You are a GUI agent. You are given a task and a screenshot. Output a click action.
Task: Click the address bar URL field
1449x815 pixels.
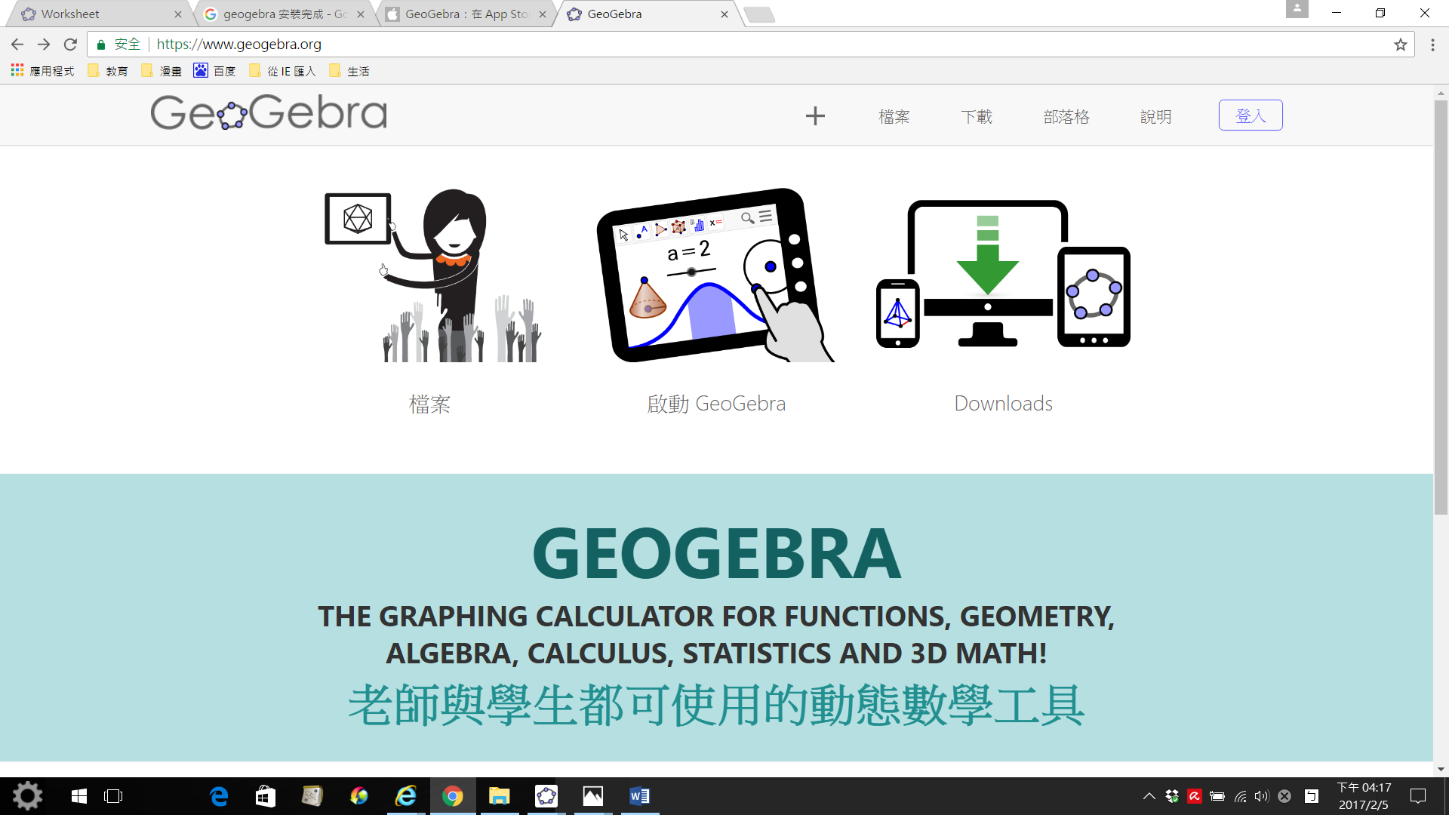point(750,44)
